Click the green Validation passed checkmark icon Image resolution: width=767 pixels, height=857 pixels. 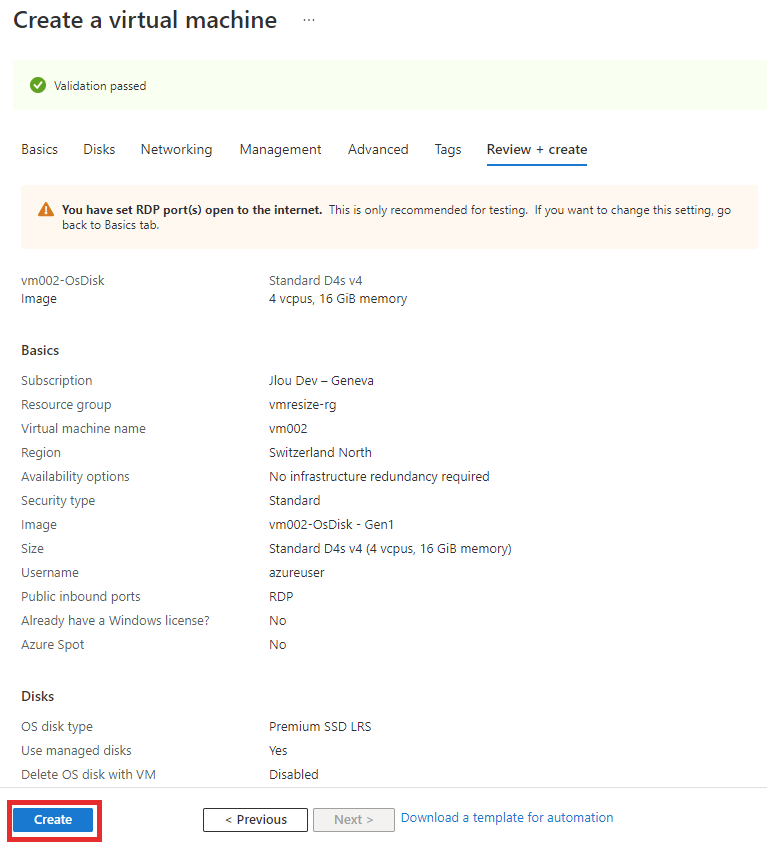pyautogui.click(x=38, y=85)
